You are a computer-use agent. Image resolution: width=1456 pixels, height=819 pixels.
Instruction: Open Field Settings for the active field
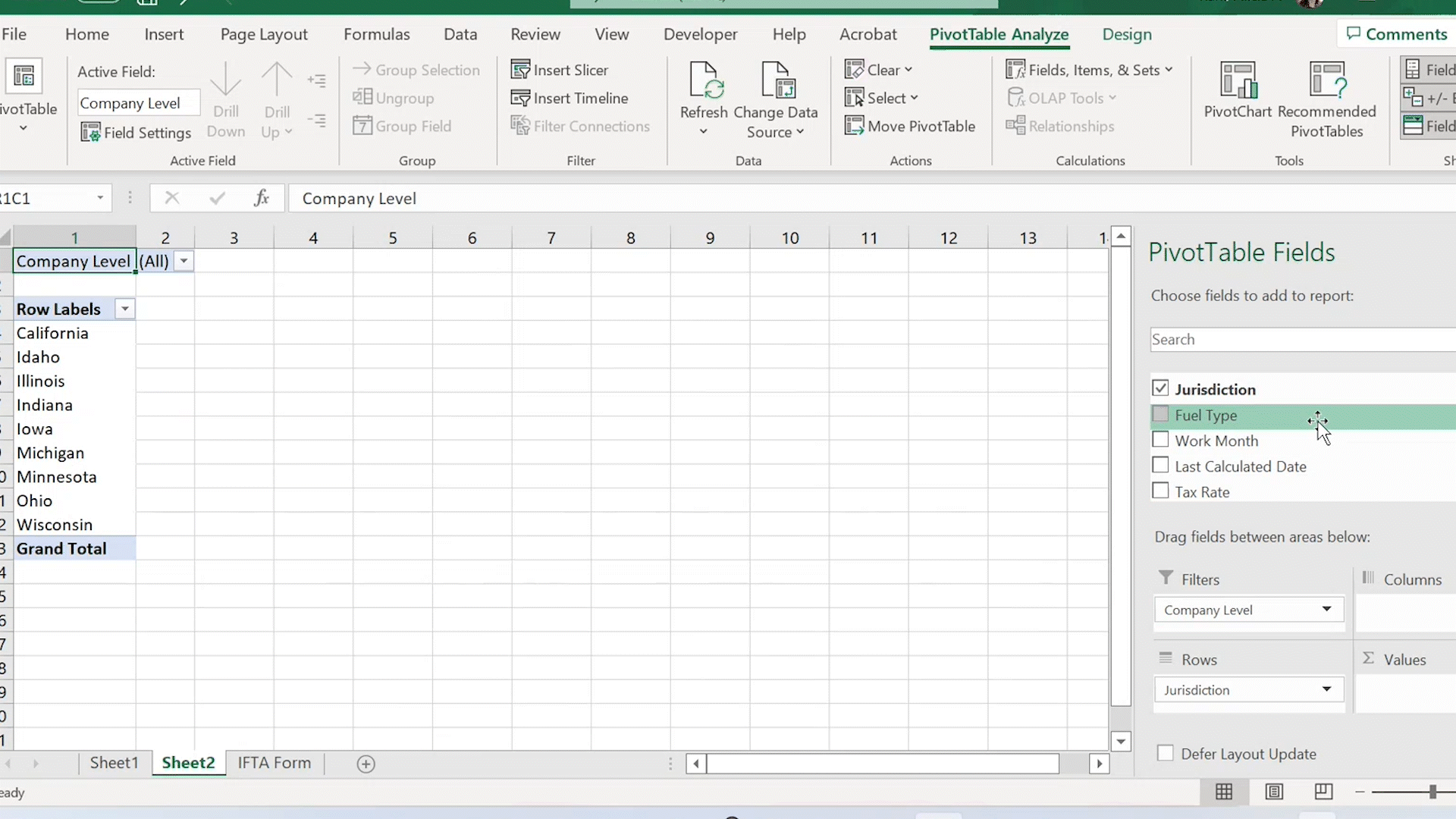click(136, 133)
